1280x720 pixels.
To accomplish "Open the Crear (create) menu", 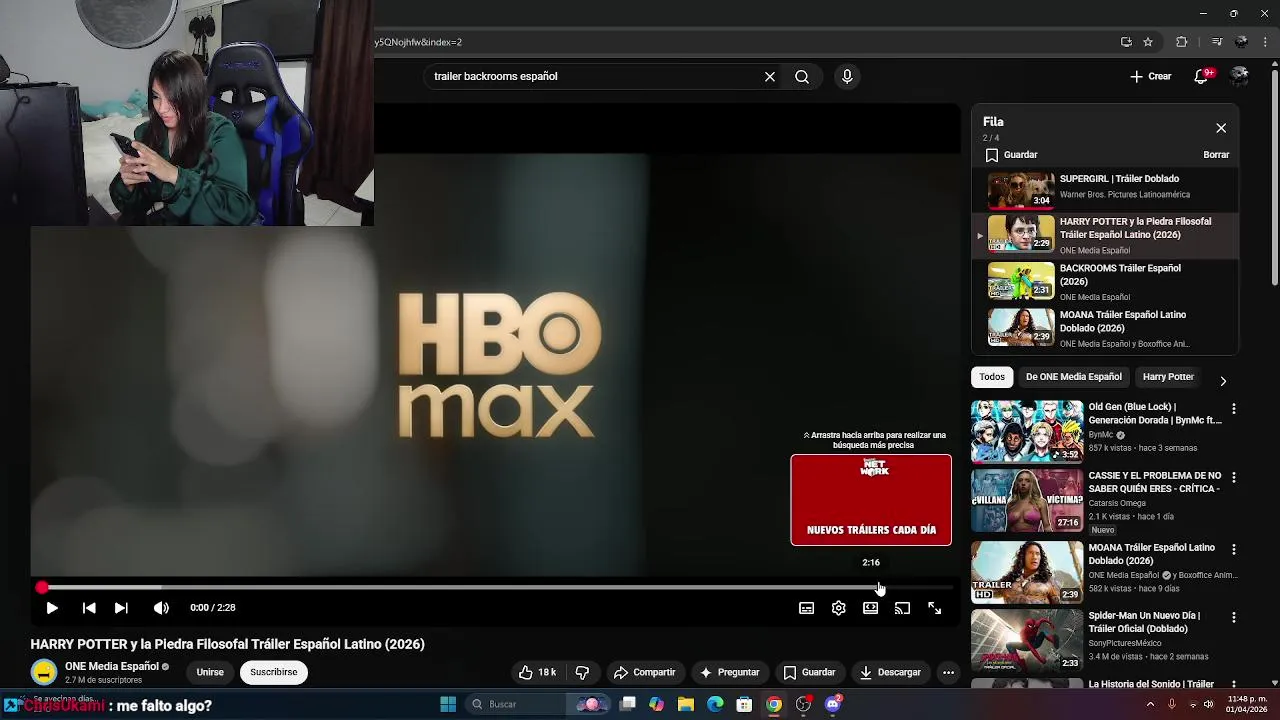I will [1150, 77].
